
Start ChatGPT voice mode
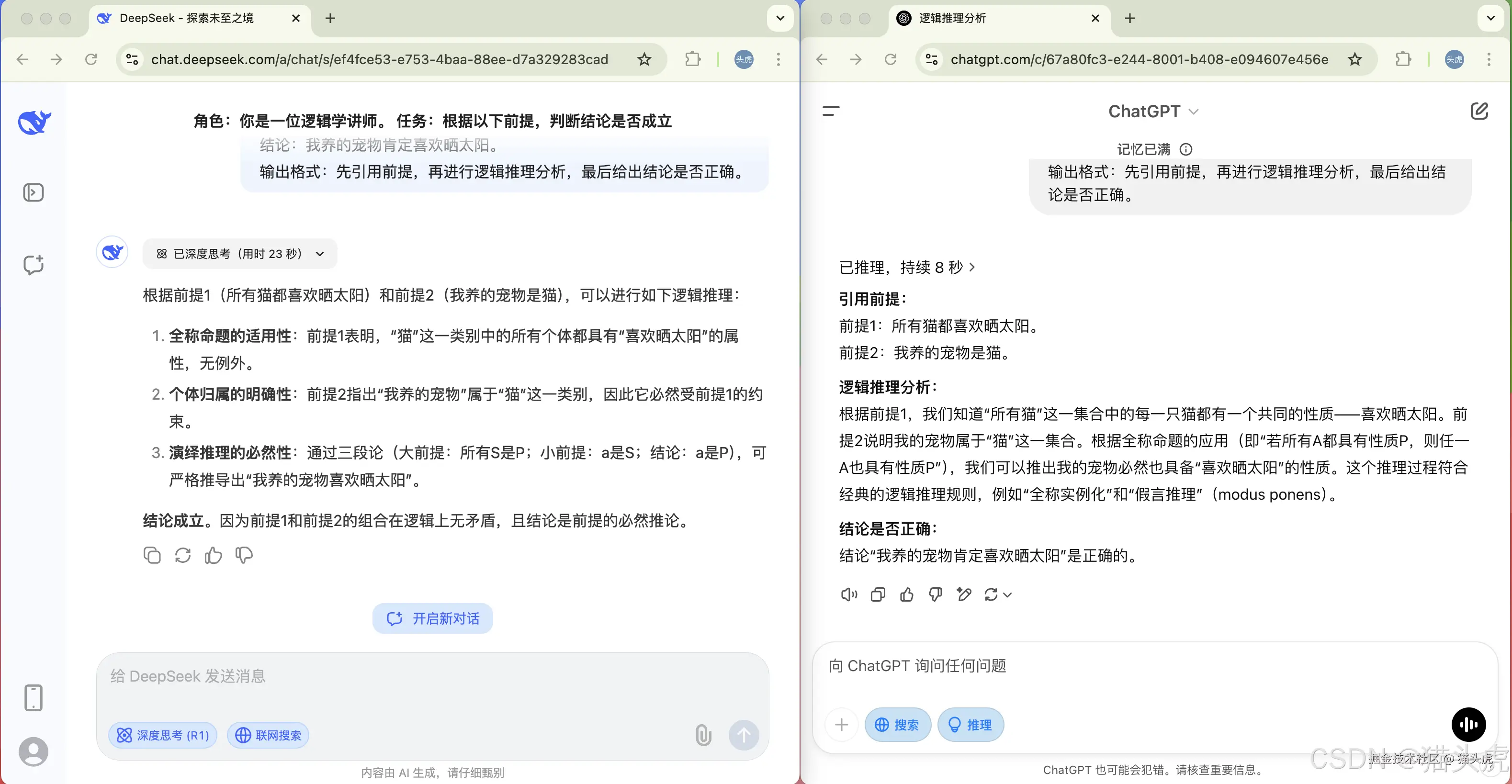(1468, 725)
